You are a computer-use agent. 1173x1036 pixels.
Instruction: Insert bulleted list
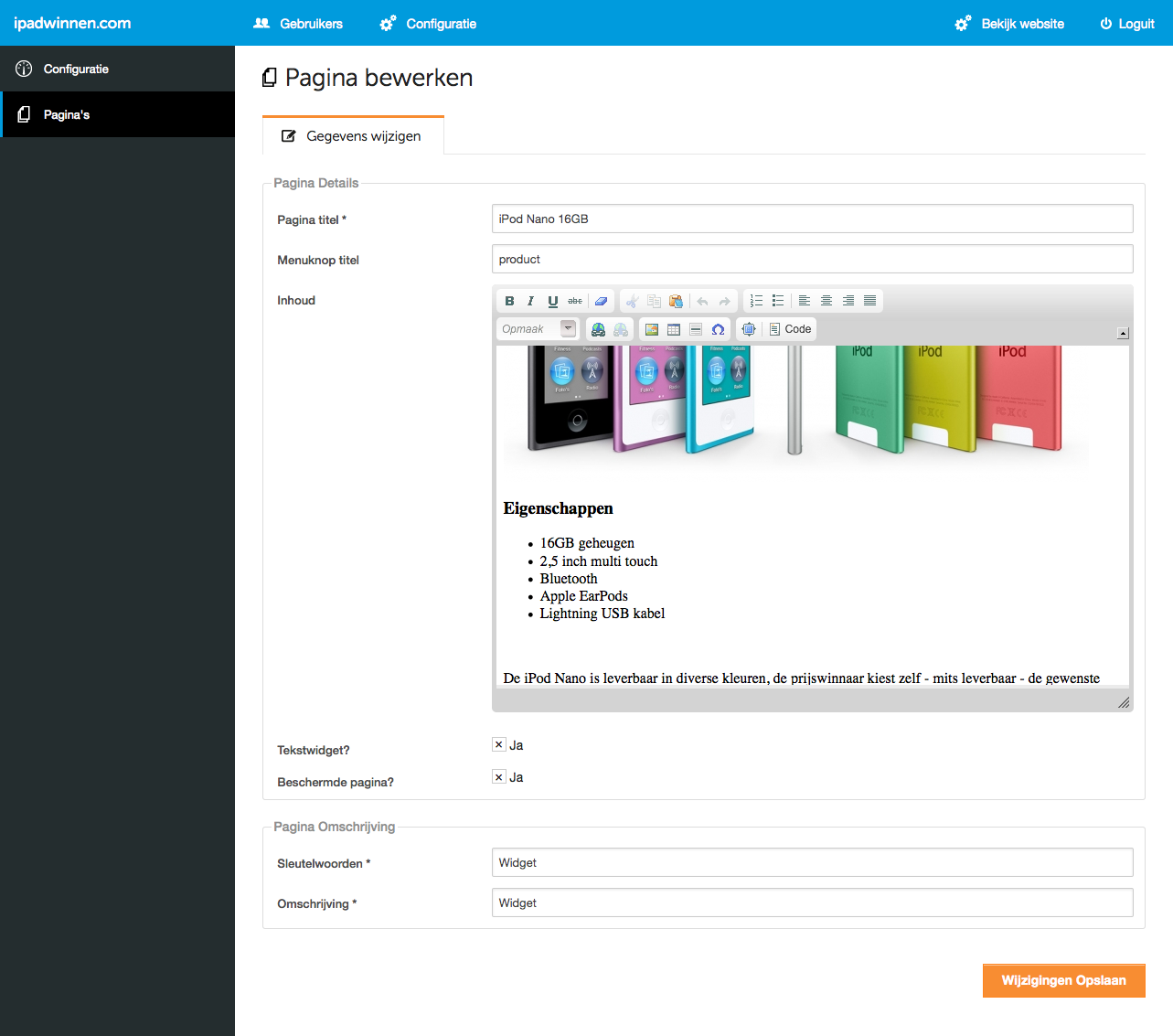pyautogui.click(x=778, y=301)
